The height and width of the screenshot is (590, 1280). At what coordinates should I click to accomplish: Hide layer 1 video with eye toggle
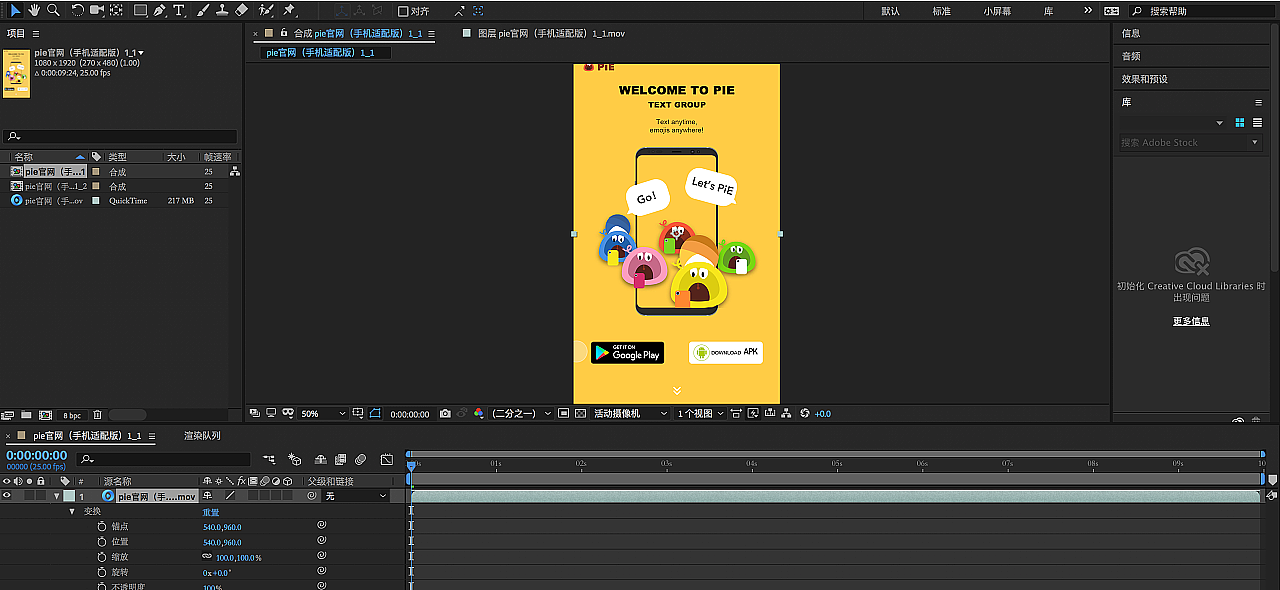(x=7, y=495)
